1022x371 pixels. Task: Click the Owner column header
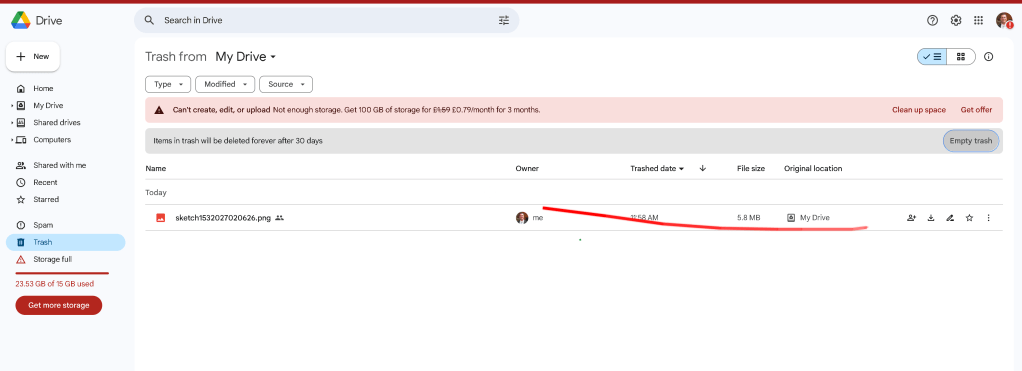point(527,168)
